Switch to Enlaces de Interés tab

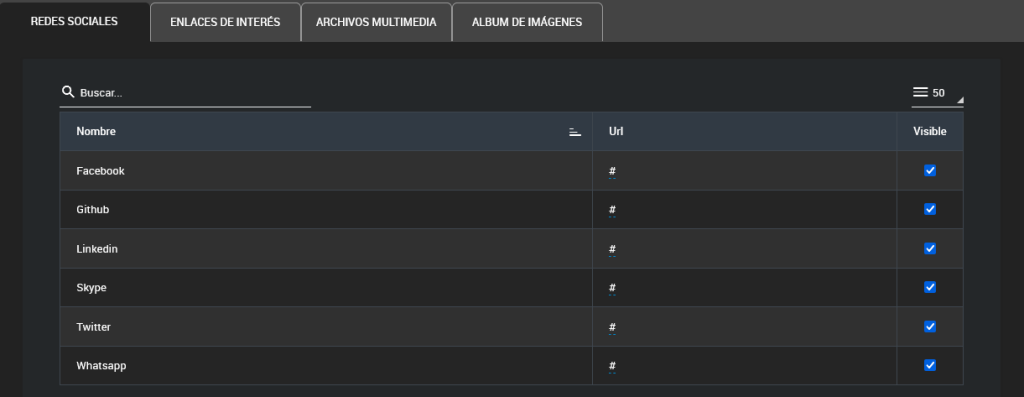point(225,22)
